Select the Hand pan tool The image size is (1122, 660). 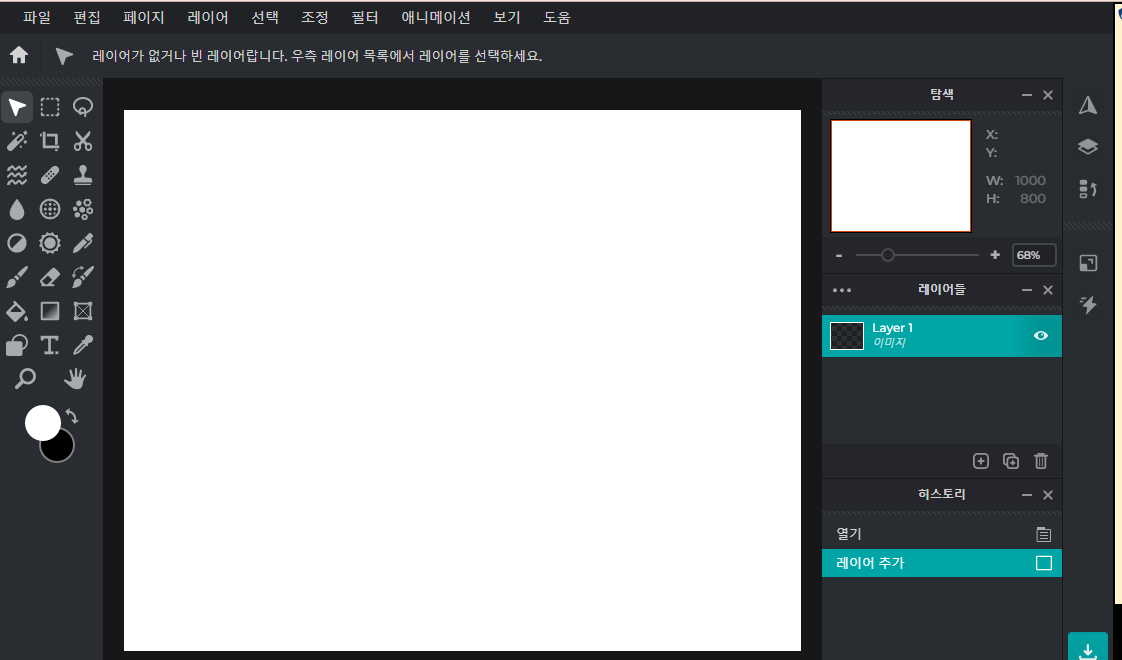74,379
